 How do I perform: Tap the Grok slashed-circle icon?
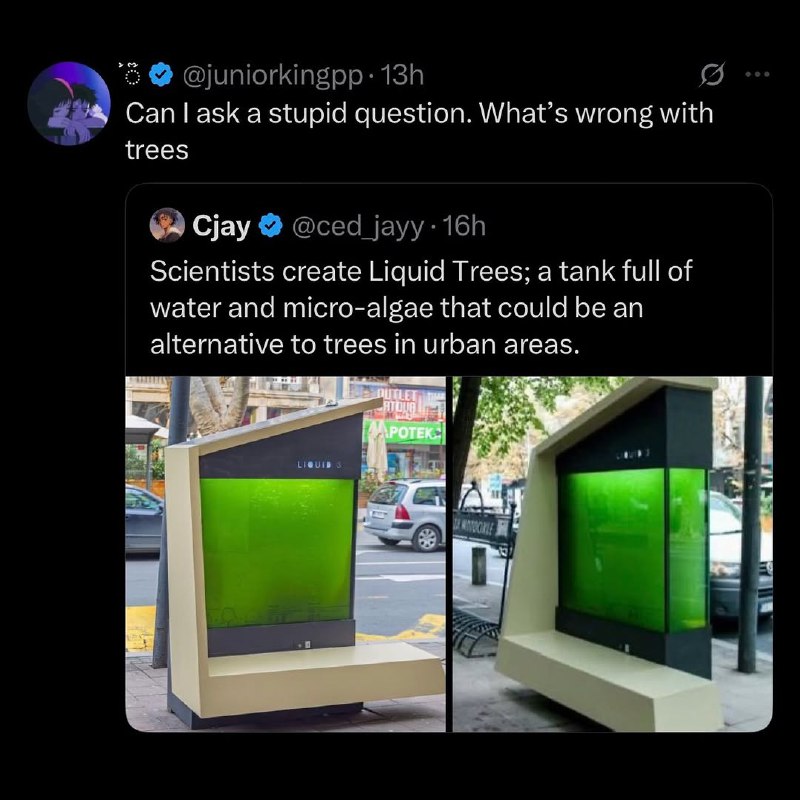click(714, 75)
